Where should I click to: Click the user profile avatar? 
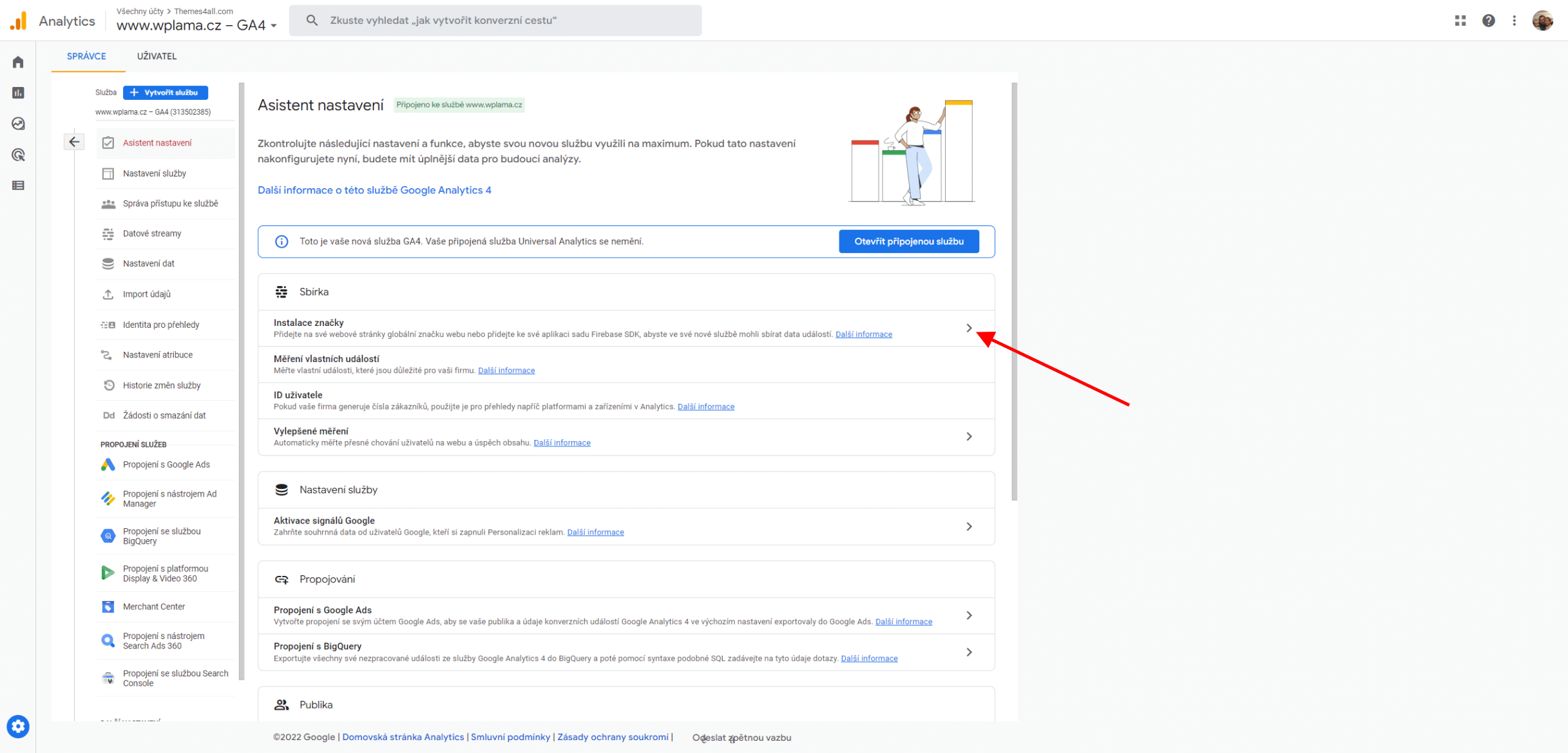click(1543, 21)
